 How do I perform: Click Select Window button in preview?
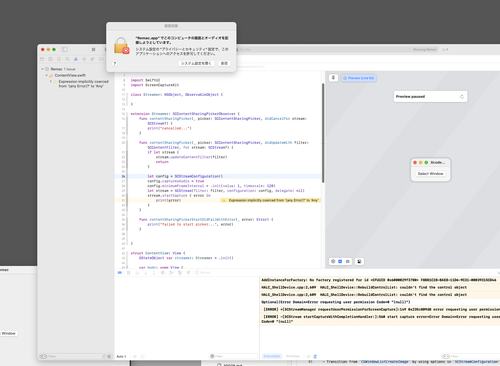pos(430,174)
